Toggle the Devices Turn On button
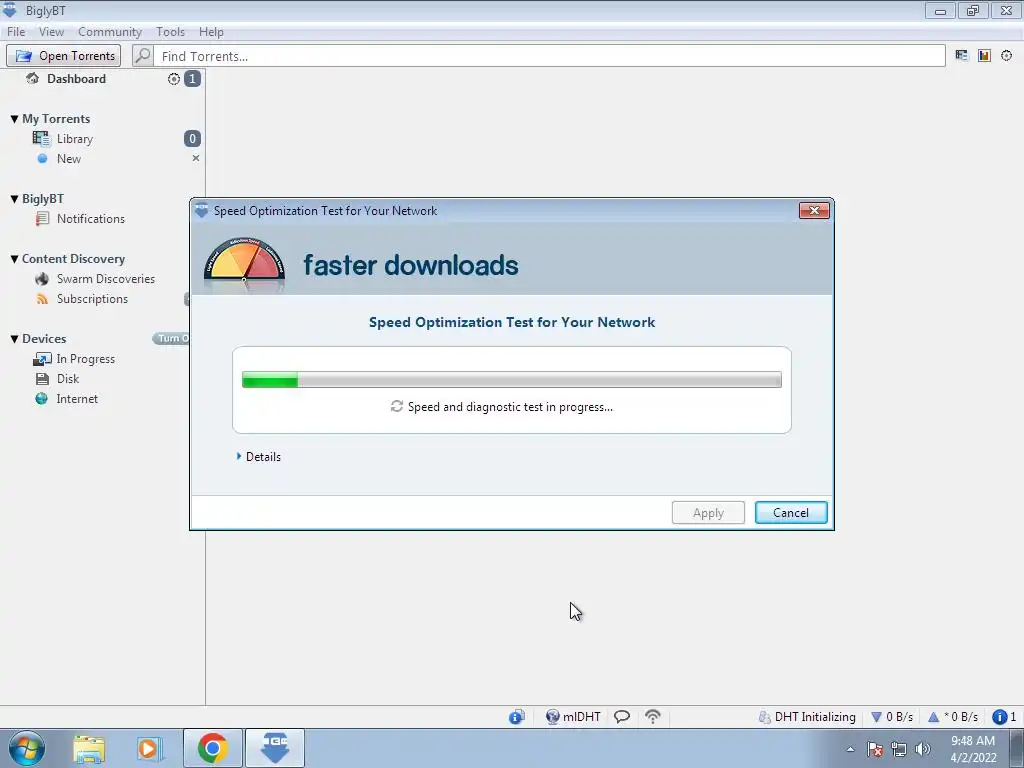Screen dimensions: 1024x768 (171, 338)
